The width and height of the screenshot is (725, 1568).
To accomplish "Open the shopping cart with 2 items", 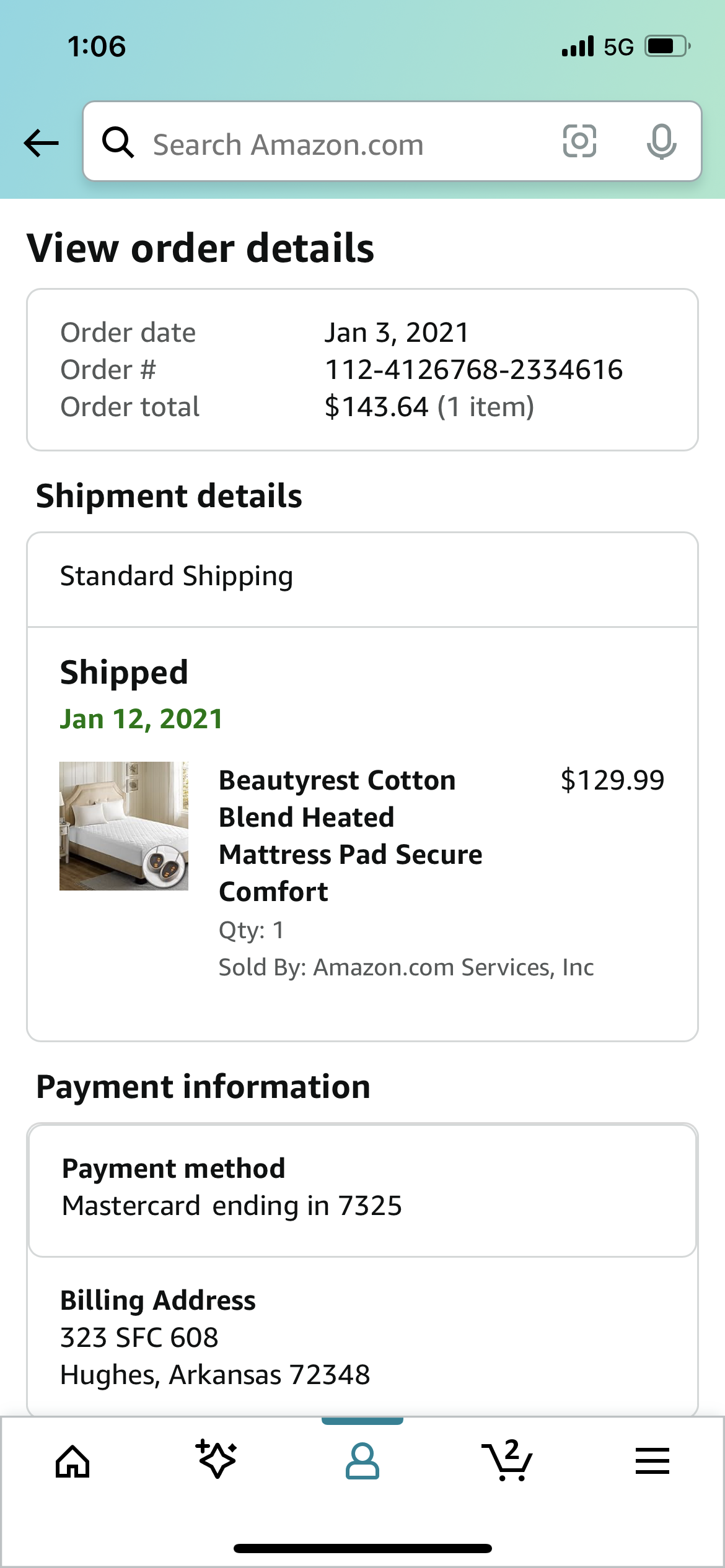I will click(x=507, y=1460).
